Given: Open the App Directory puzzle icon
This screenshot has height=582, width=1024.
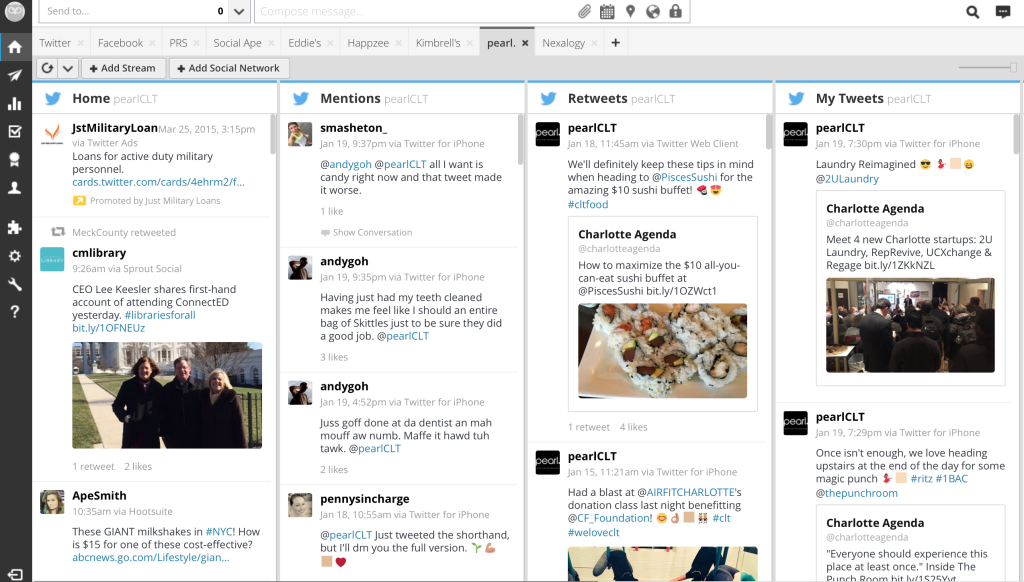Looking at the screenshot, I should [x=14, y=227].
